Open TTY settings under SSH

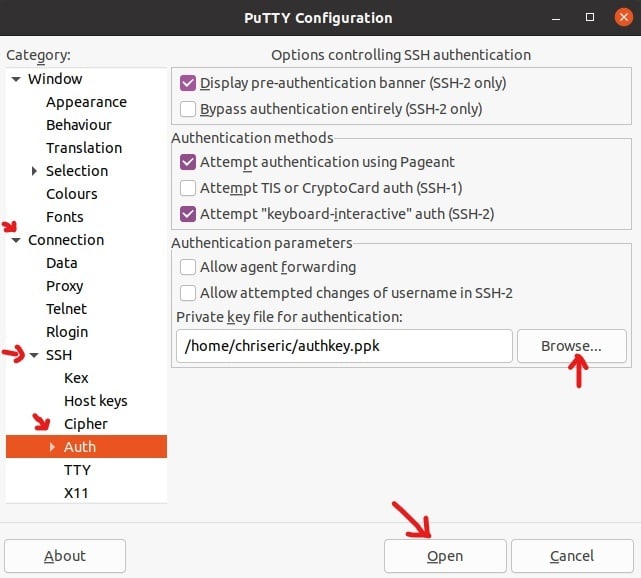tap(77, 470)
